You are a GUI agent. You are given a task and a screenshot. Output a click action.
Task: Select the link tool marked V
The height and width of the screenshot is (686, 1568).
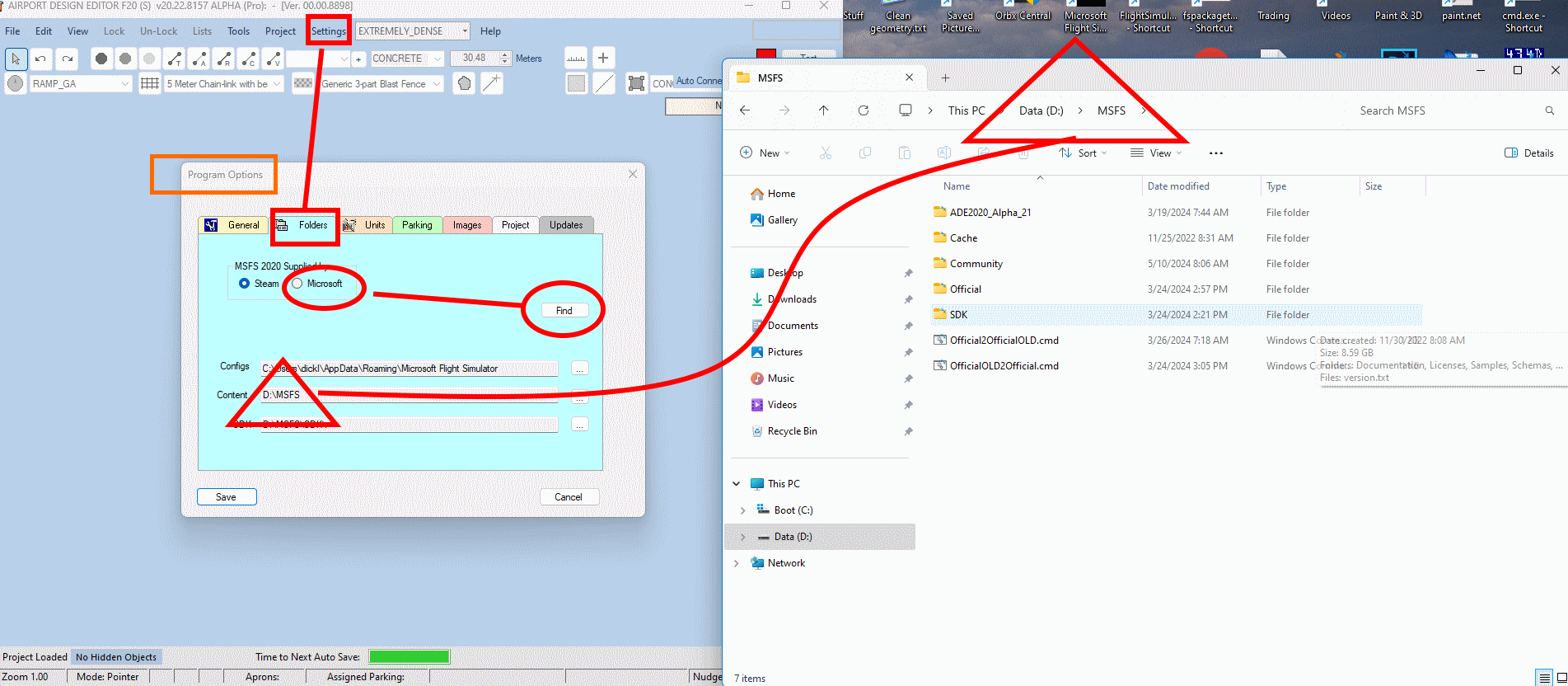pos(273,59)
